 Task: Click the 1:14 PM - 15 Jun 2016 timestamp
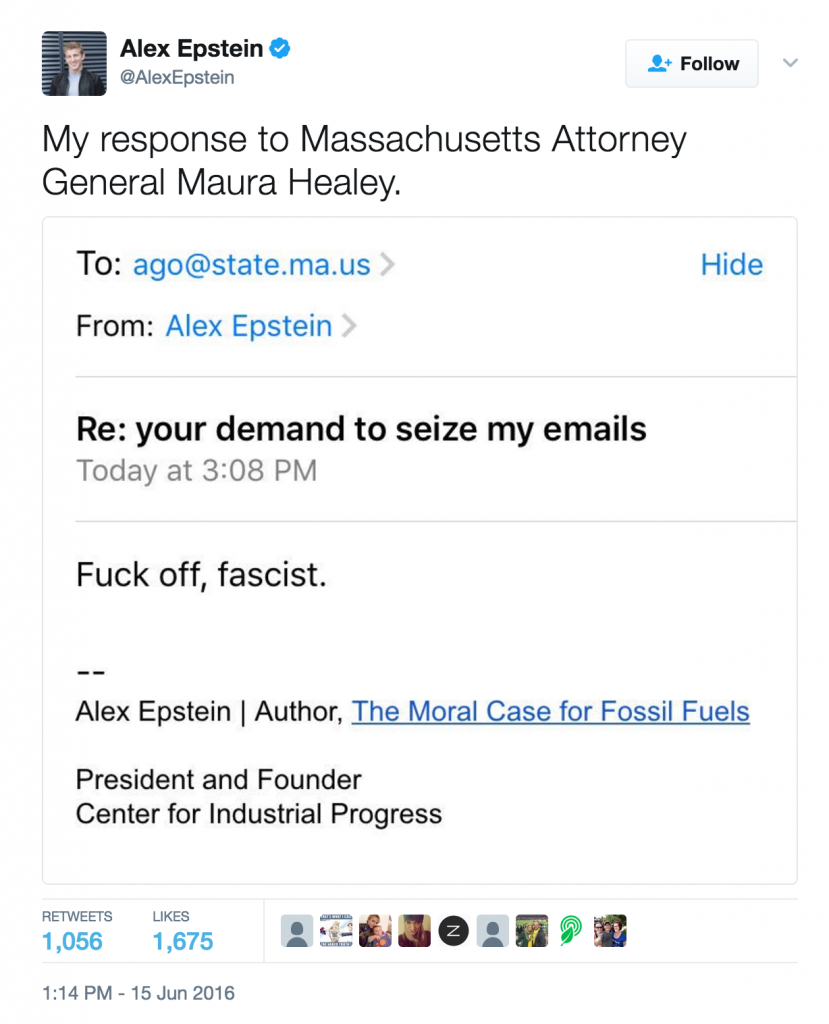pyautogui.click(x=138, y=993)
